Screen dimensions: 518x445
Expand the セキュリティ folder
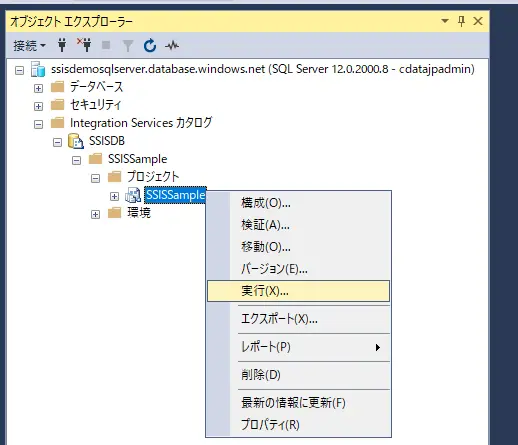38,106
